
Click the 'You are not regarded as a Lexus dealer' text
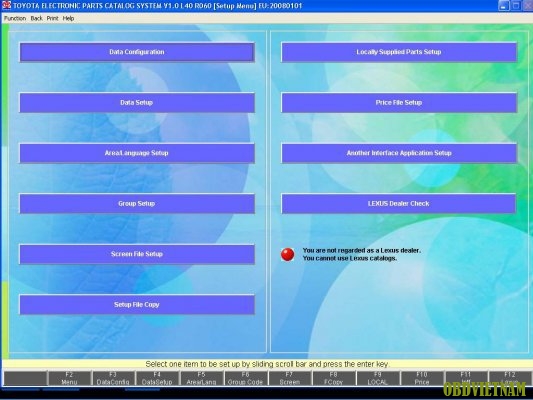coord(362,250)
